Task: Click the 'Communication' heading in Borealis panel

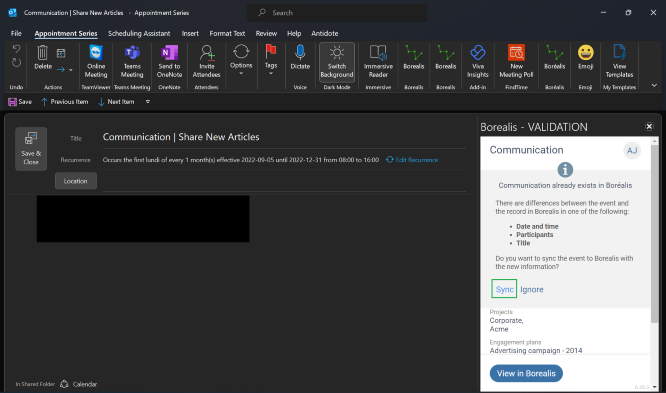Action: click(526, 150)
